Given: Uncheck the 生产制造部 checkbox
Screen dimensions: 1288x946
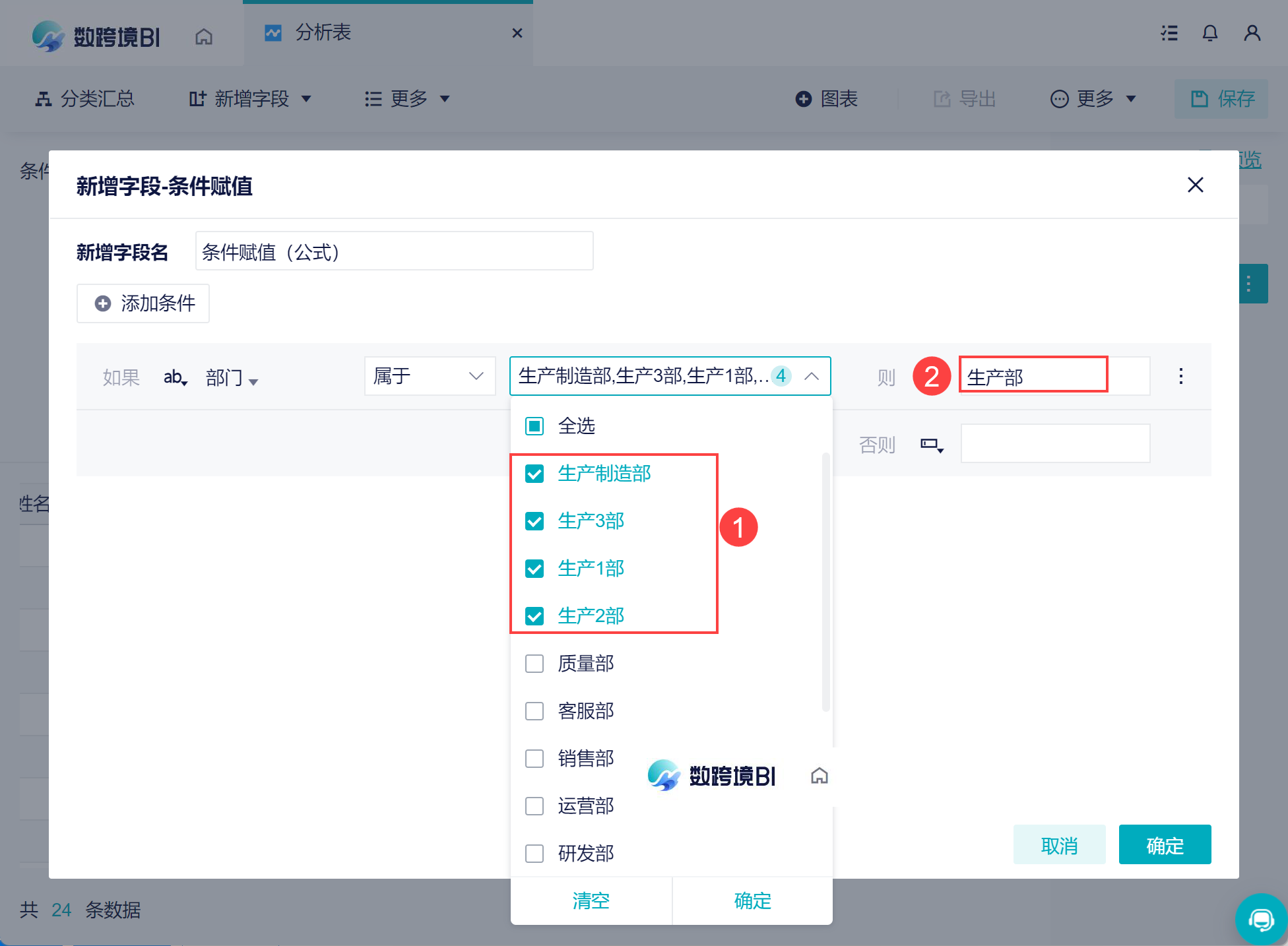Looking at the screenshot, I should (534, 474).
